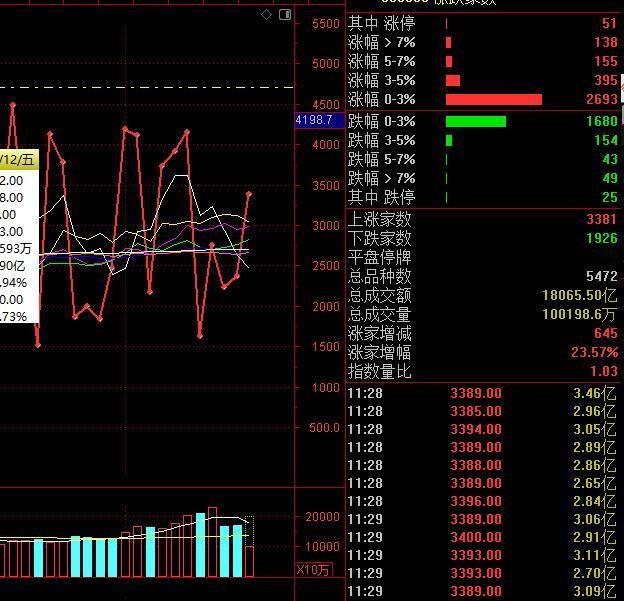Click the last red data point on chart line
The image size is (624, 601).
pyautogui.click(x=249, y=194)
